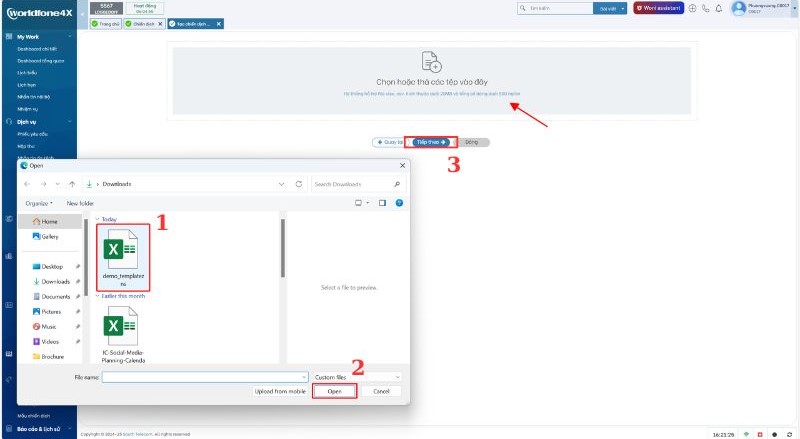The image size is (800, 439).
Task: Click the help icon in Open dialog
Action: pos(398,203)
